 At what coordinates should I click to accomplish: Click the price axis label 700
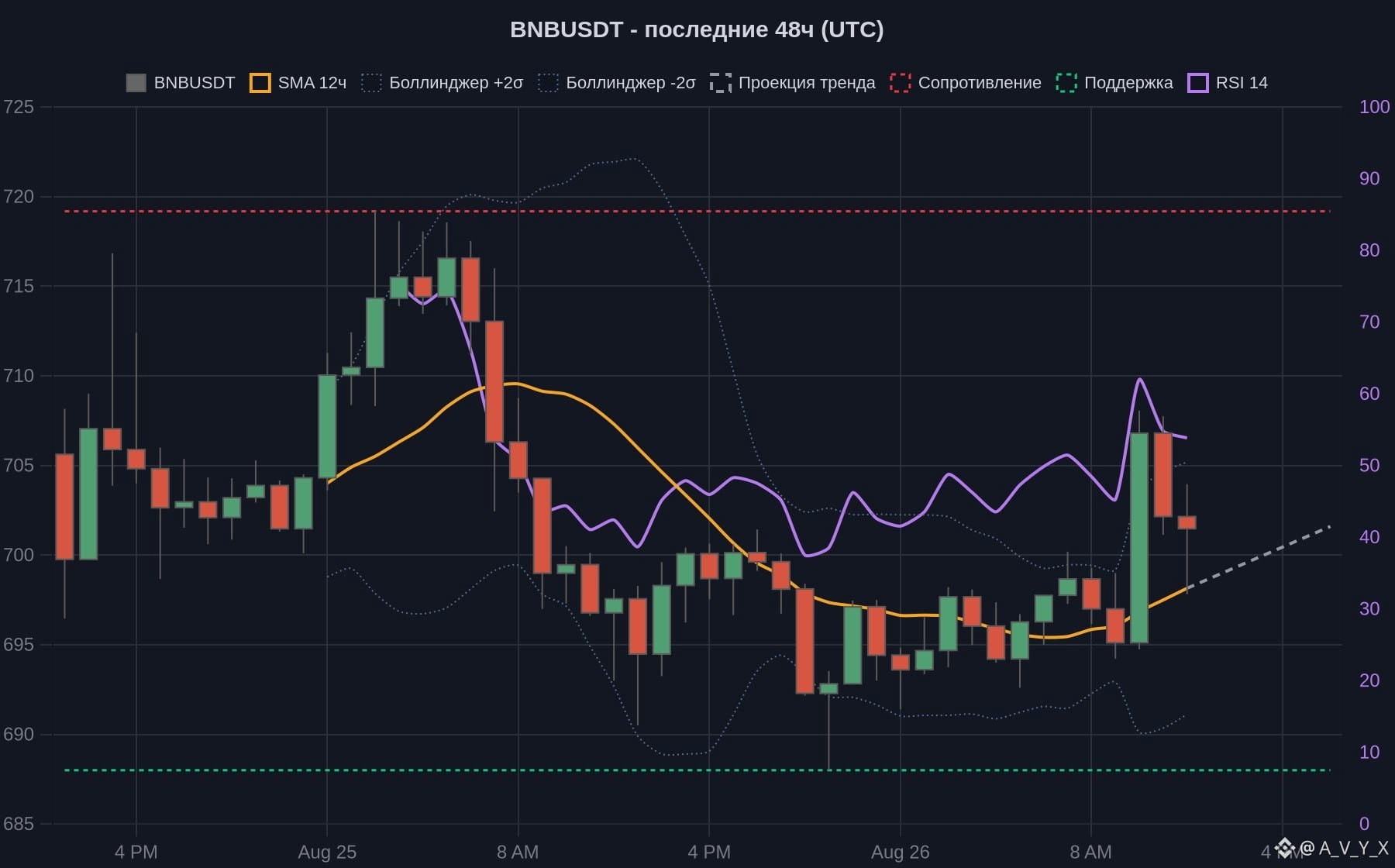pyautogui.click(x=19, y=555)
